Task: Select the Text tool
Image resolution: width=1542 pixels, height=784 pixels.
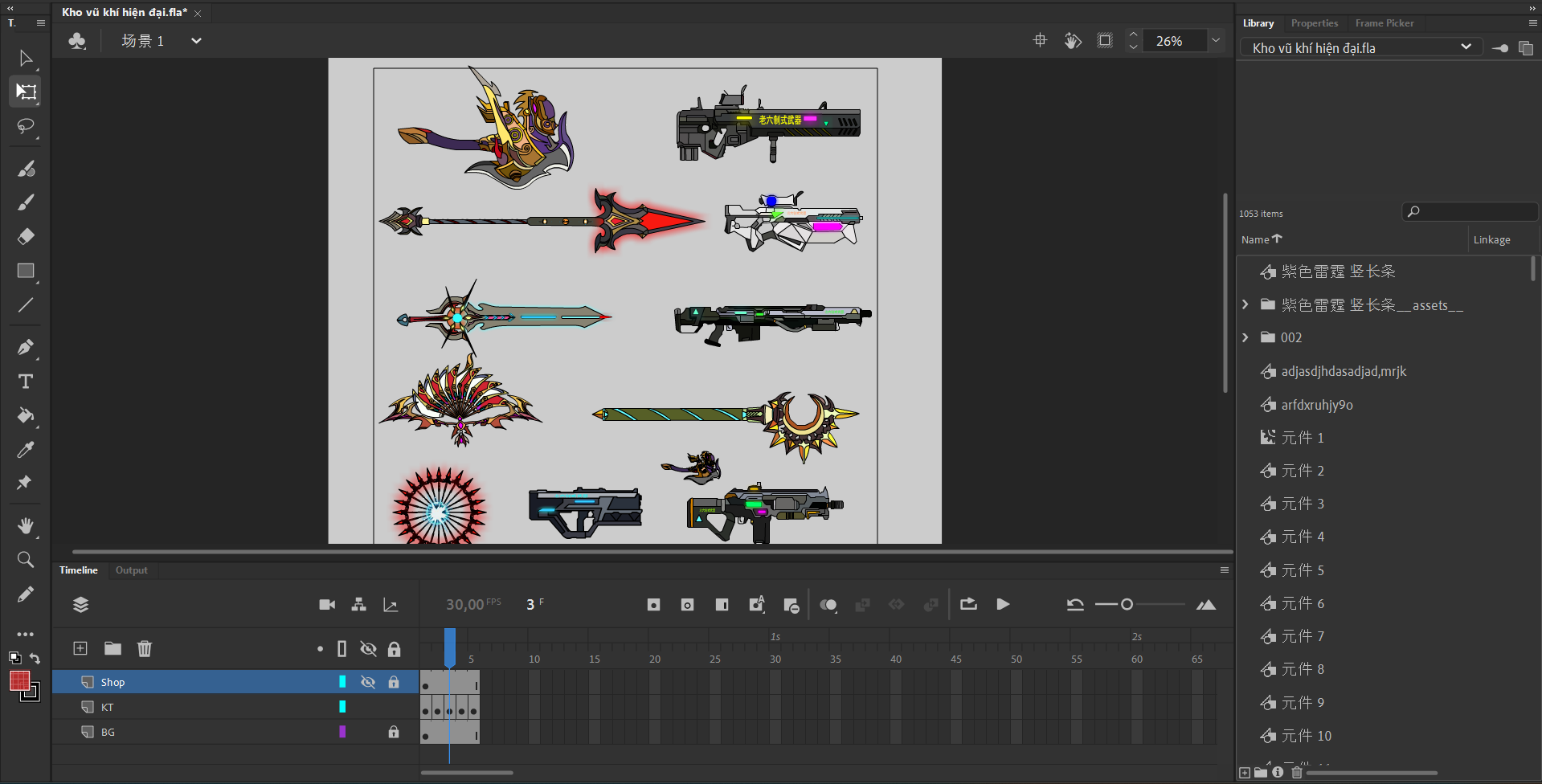Action: pos(26,382)
